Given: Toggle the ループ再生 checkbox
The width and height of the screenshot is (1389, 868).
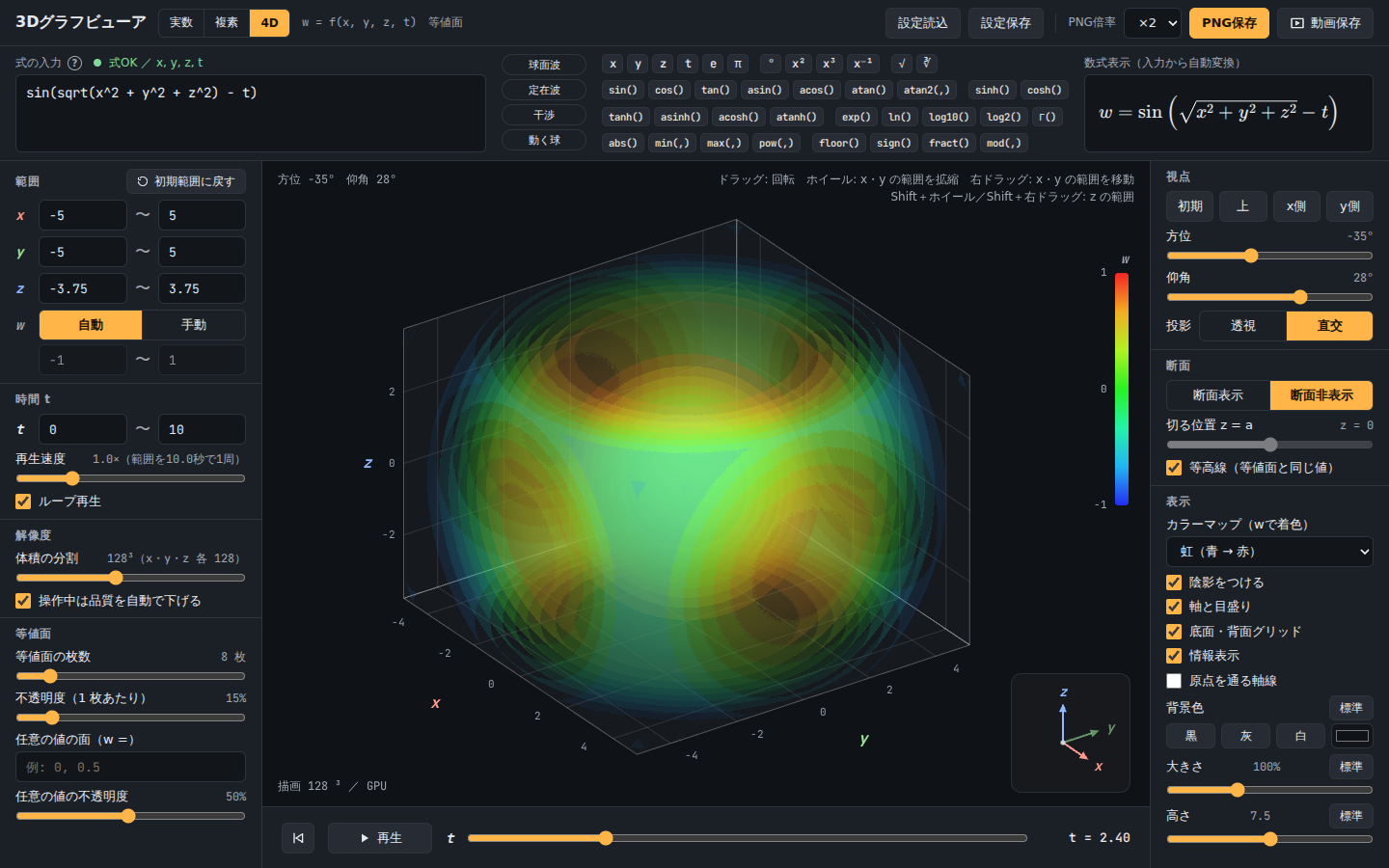Looking at the screenshot, I should 23,502.
